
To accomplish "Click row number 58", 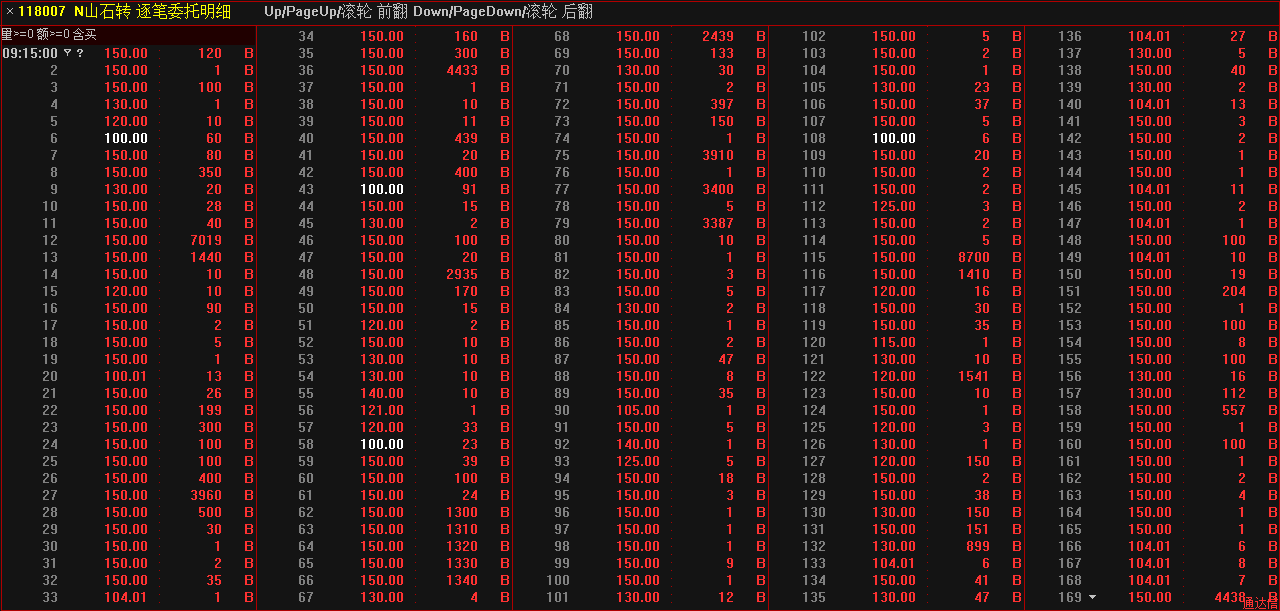I will tap(306, 444).
